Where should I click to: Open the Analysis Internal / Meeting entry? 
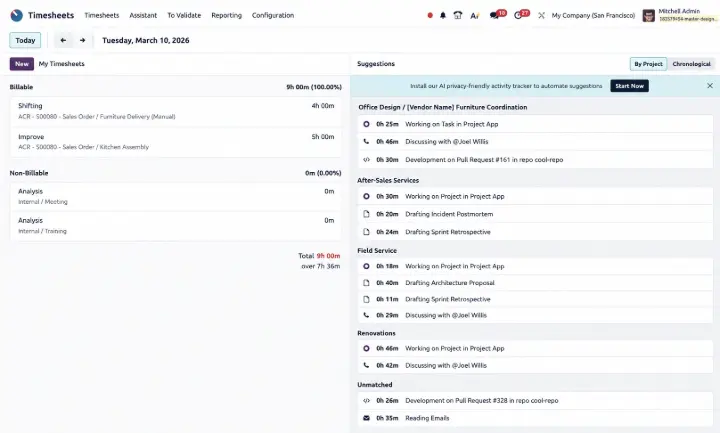pyautogui.click(x=176, y=197)
